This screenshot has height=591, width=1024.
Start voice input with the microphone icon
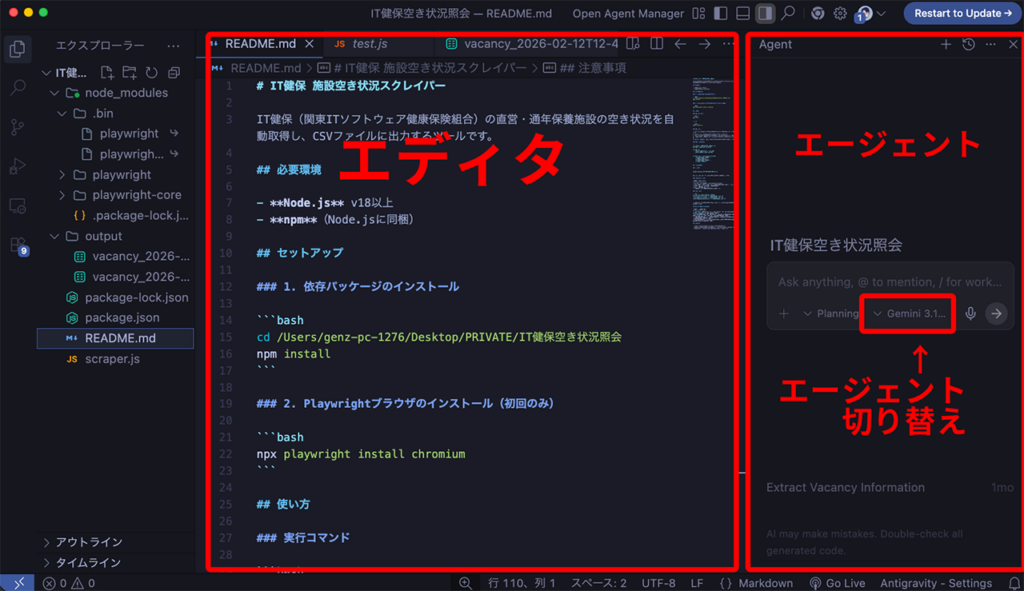(x=972, y=313)
